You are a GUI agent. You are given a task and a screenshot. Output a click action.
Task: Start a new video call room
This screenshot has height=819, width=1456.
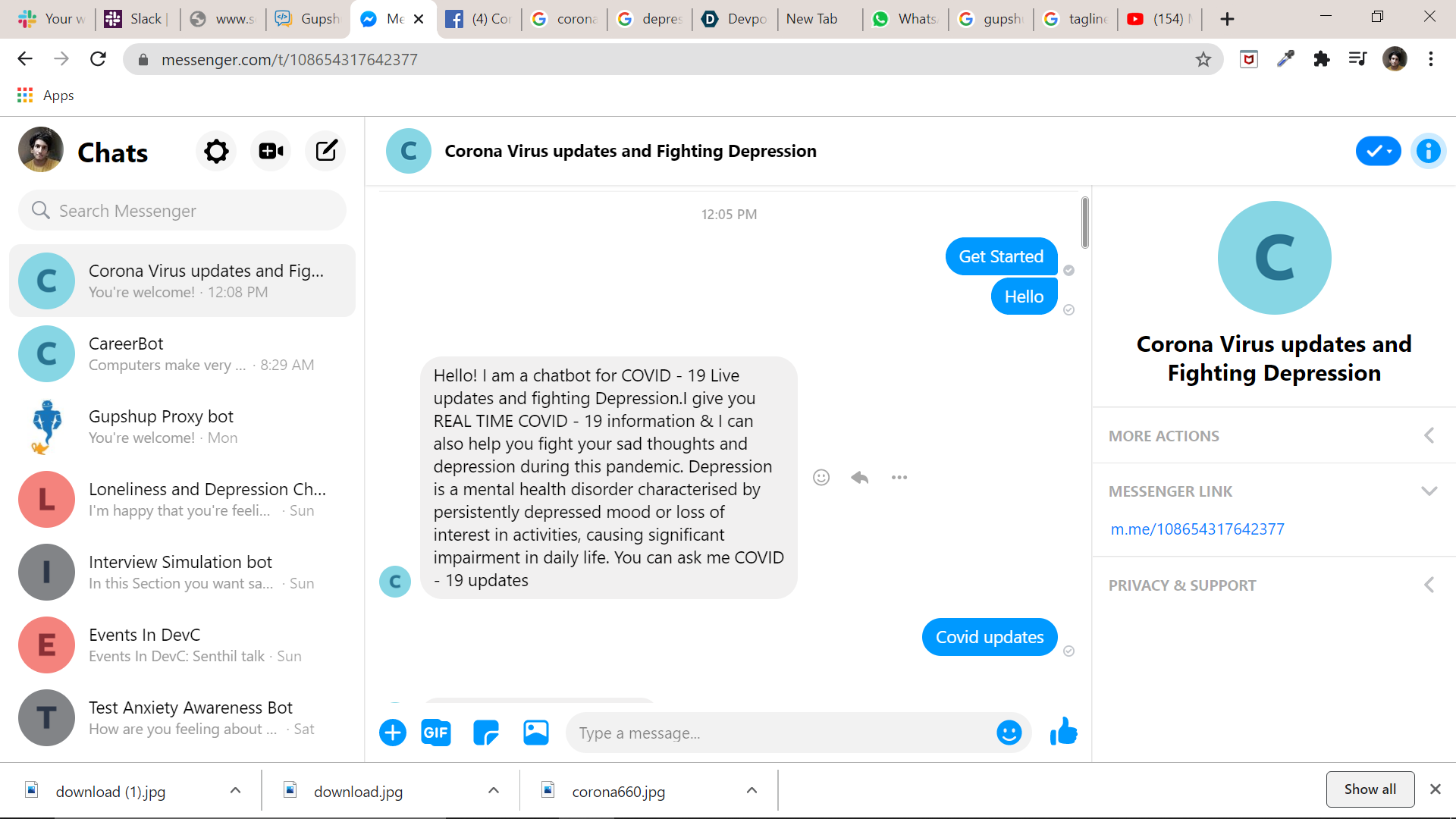tap(271, 151)
